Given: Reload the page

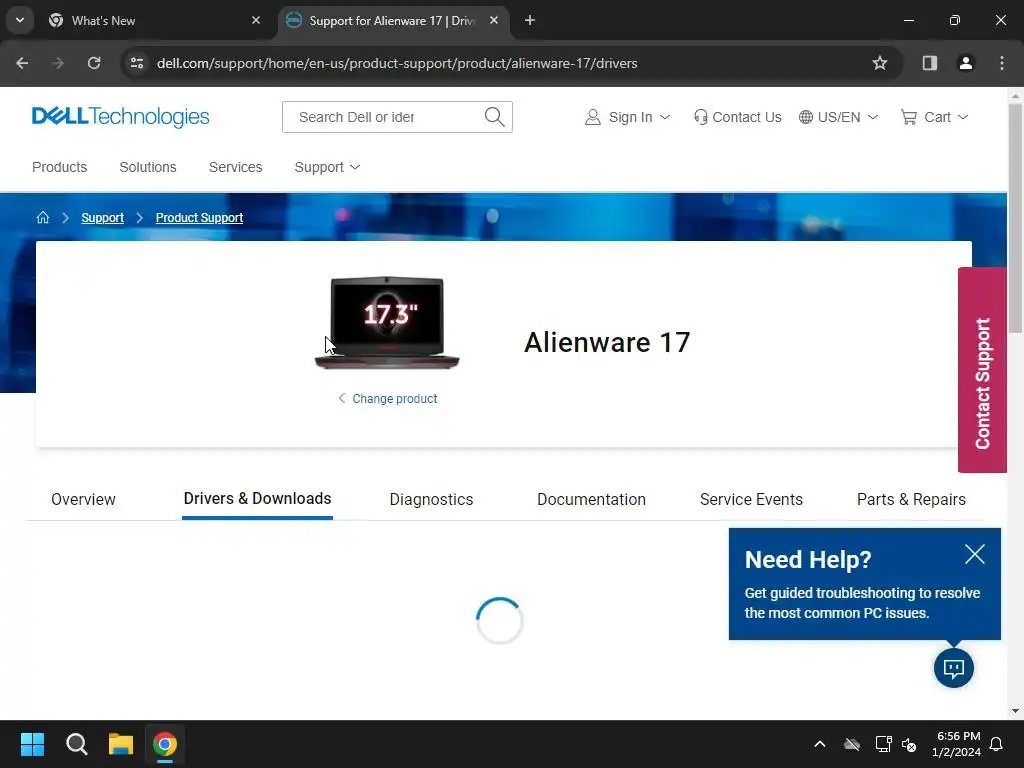Looking at the screenshot, I should pos(94,63).
